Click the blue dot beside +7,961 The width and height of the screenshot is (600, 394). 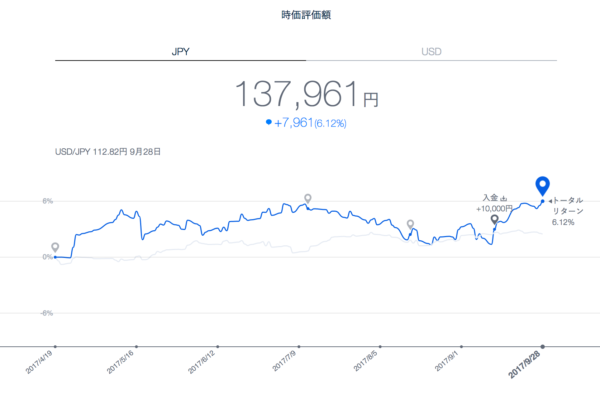click(269, 122)
